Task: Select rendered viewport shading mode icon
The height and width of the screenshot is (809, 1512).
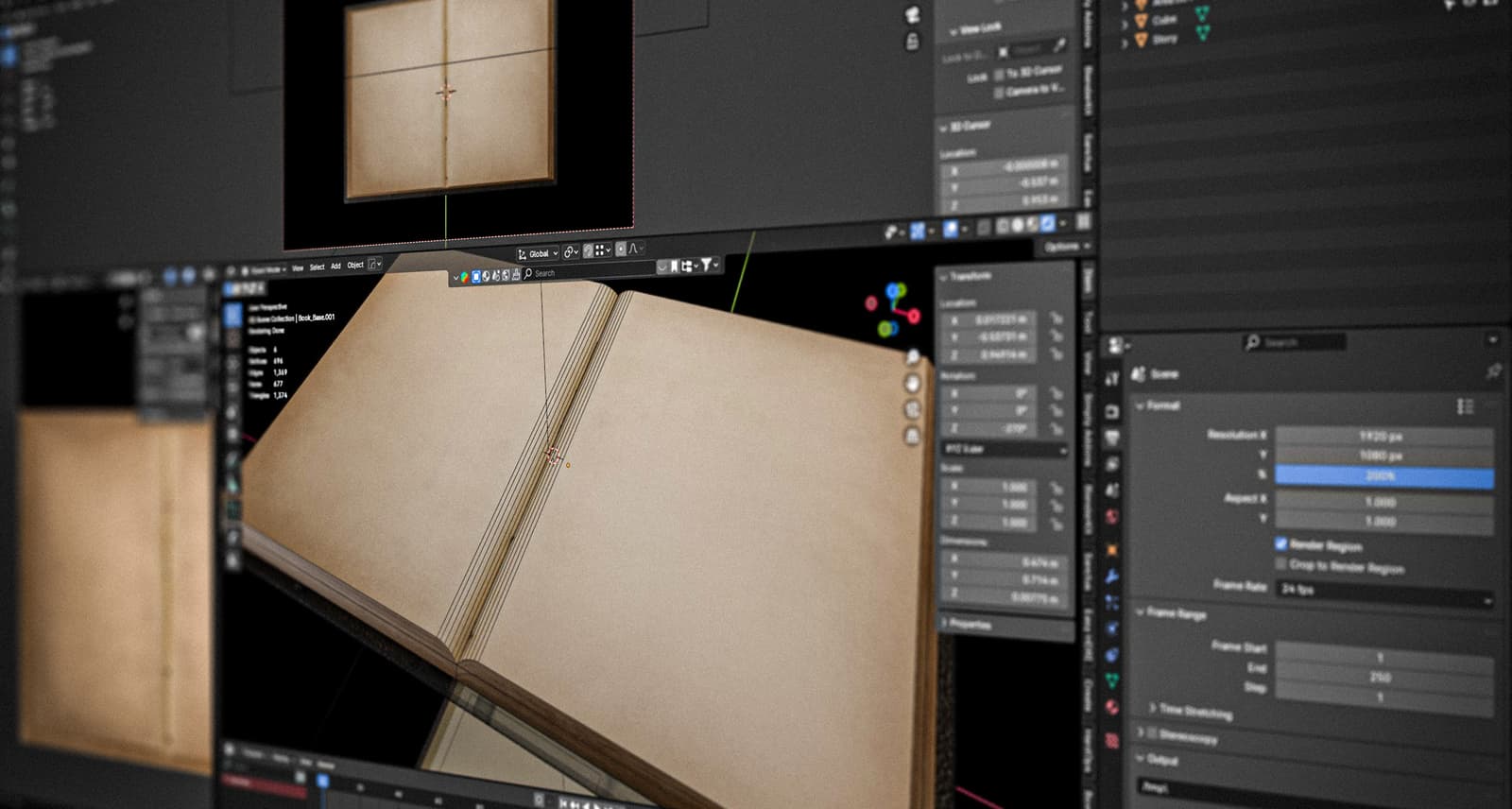Action: click(1046, 224)
